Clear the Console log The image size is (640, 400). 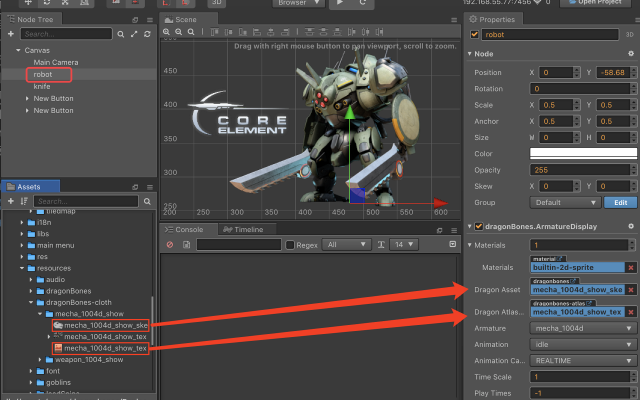click(170, 244)
